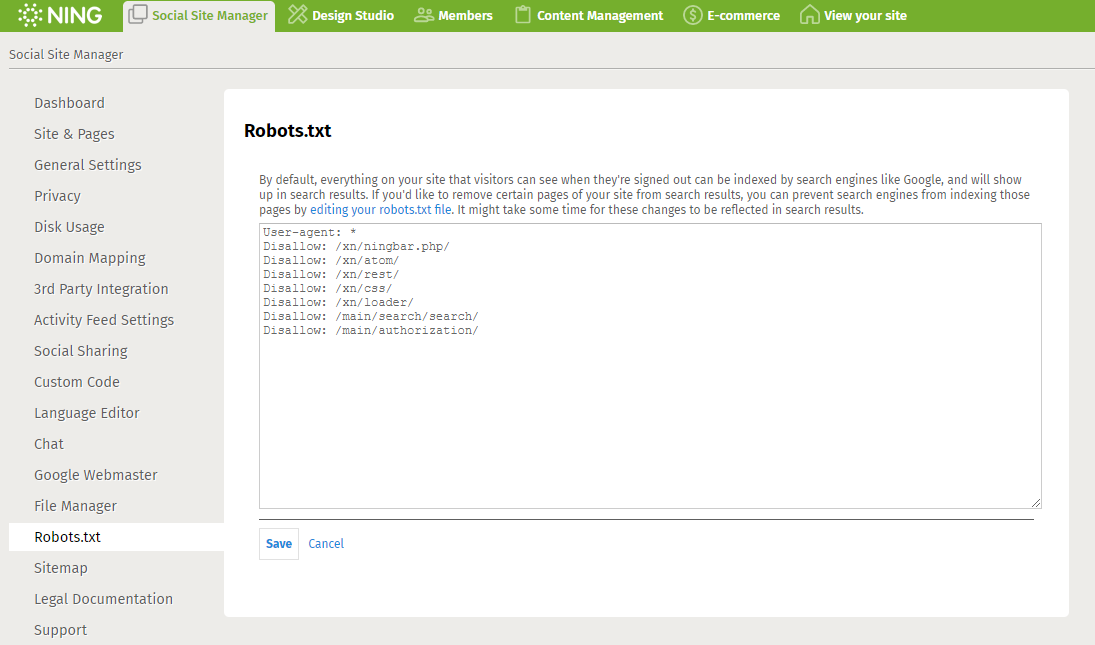1095x645 pixels.
Task: Select Robots.txt sidebar item
Action: pyautogui.click(x=116, y=537)
